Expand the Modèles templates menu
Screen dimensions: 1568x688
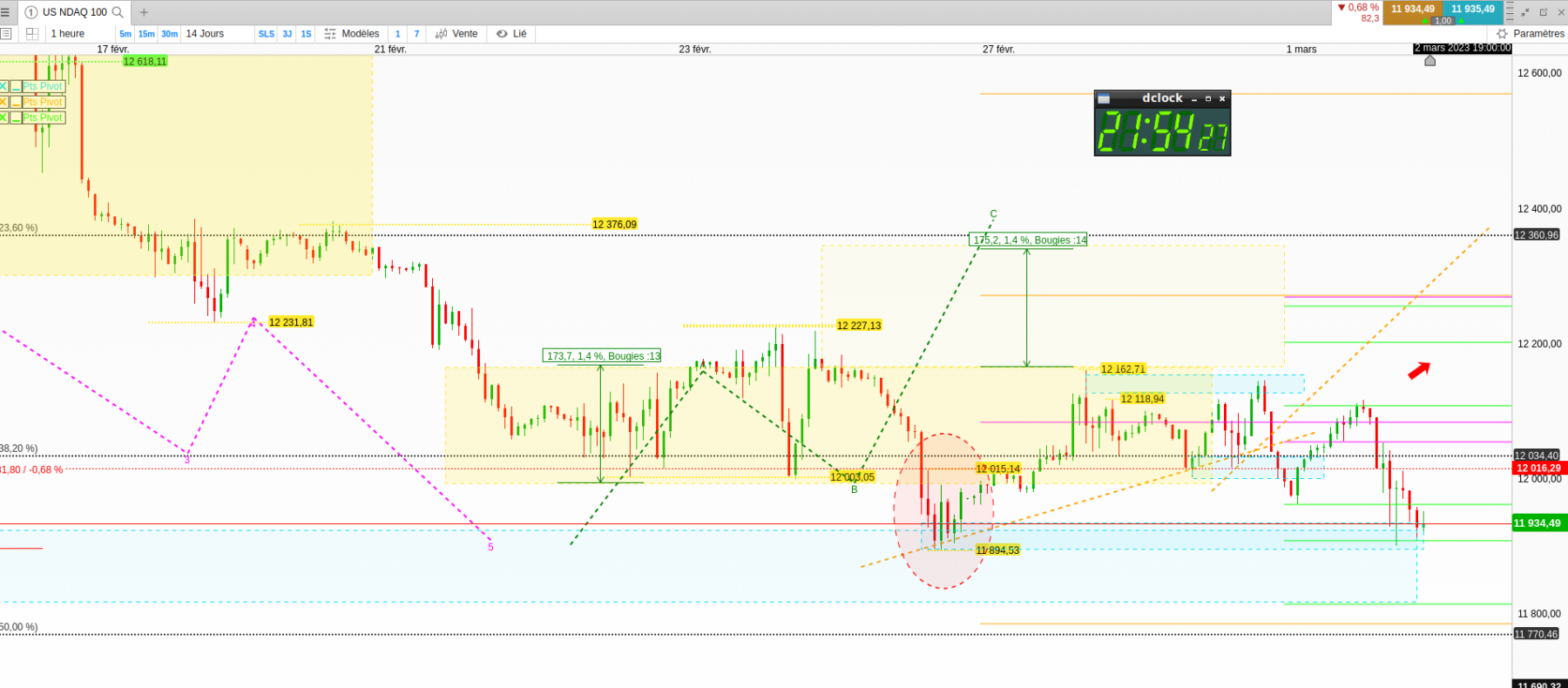click(352, 34)
